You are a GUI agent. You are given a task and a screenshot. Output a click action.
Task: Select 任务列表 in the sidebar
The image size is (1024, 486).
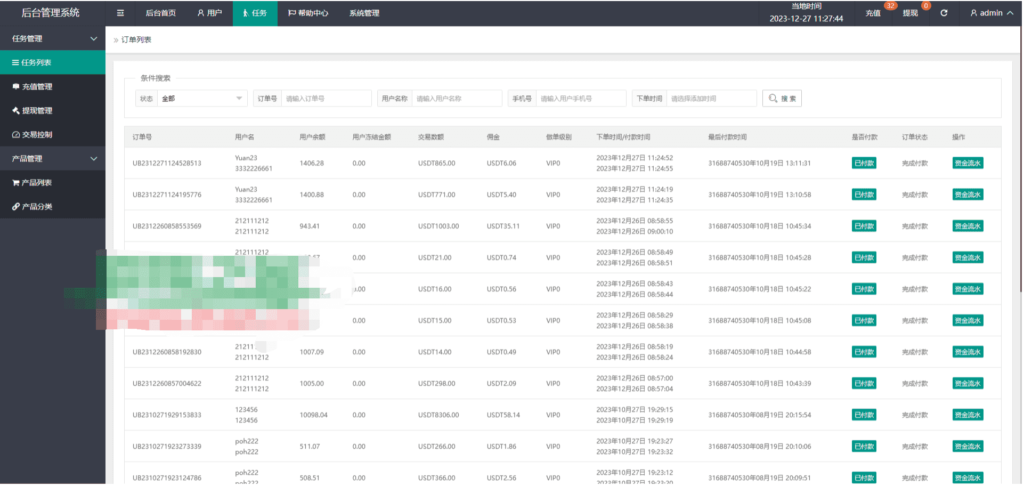click(x=52, y=63)
